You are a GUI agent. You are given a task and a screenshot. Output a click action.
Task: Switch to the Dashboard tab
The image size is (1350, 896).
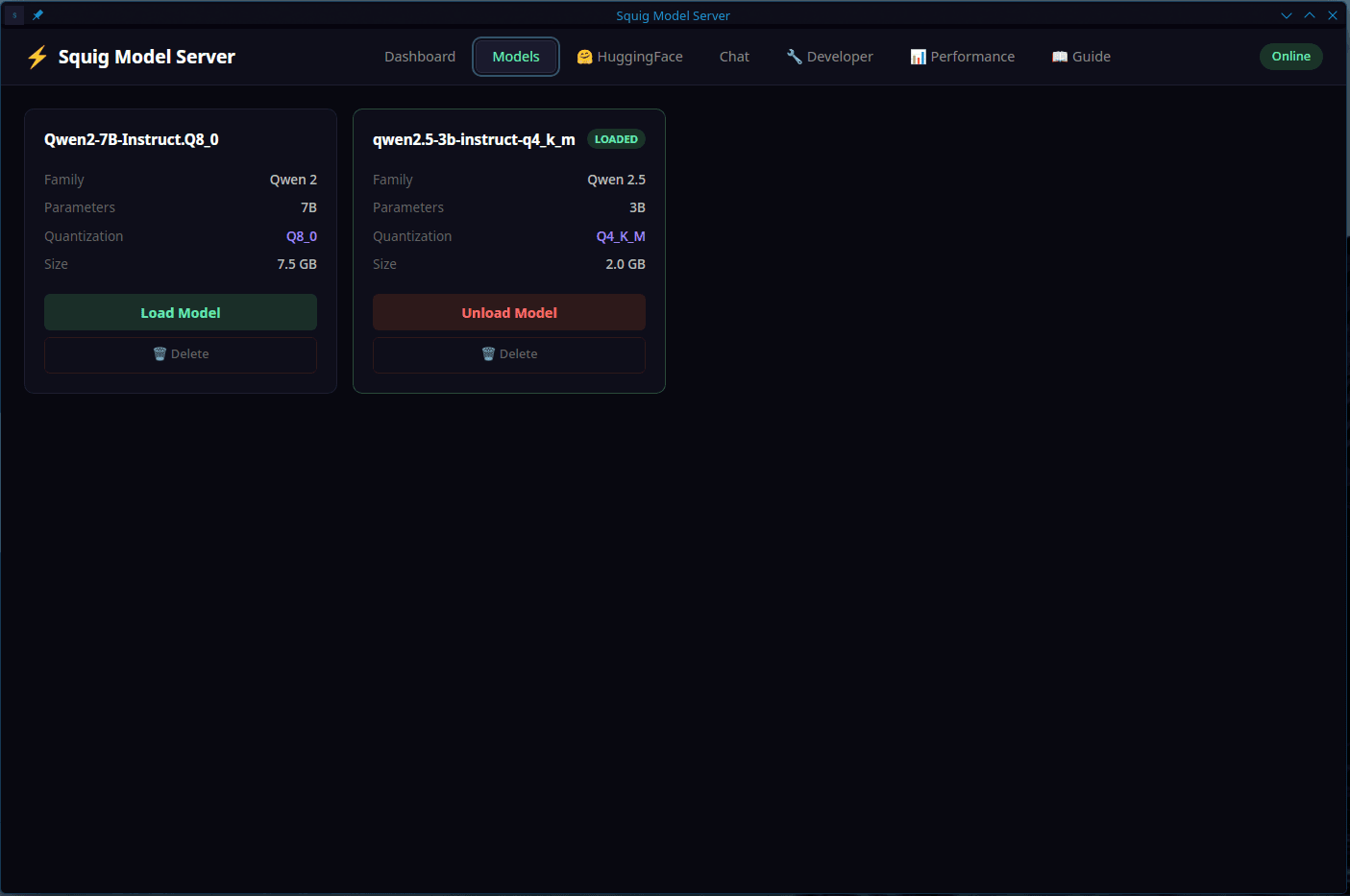pyautogui.click(x=420, y=57)
